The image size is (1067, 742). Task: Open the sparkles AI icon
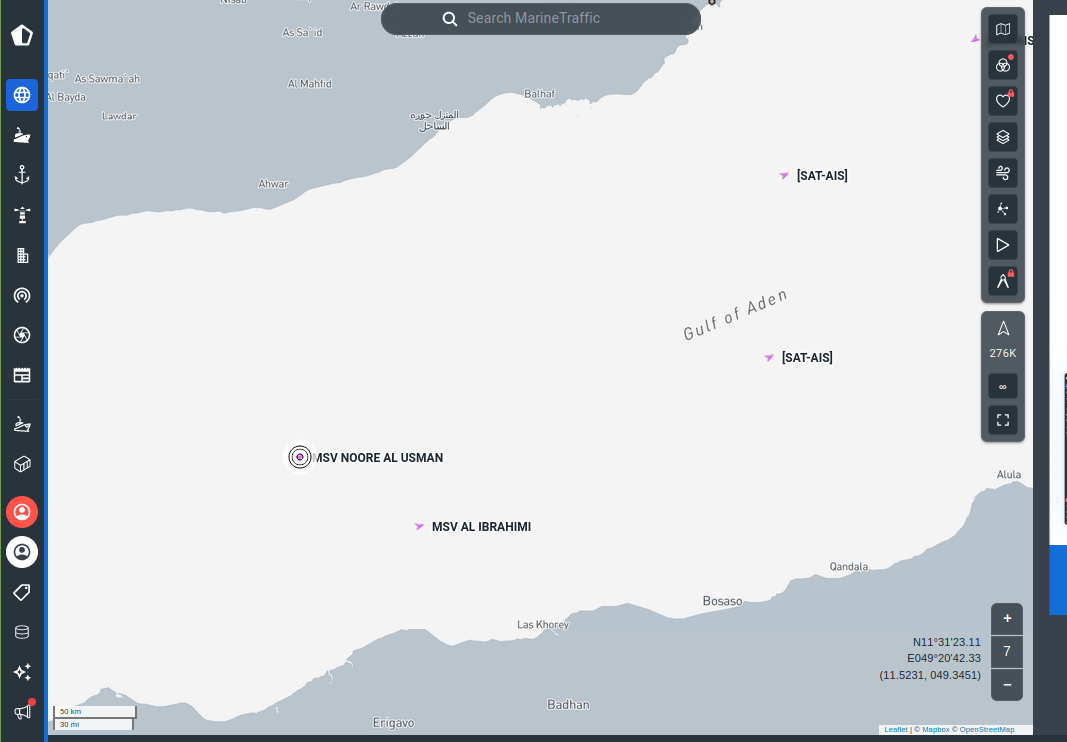click(22, 672)
